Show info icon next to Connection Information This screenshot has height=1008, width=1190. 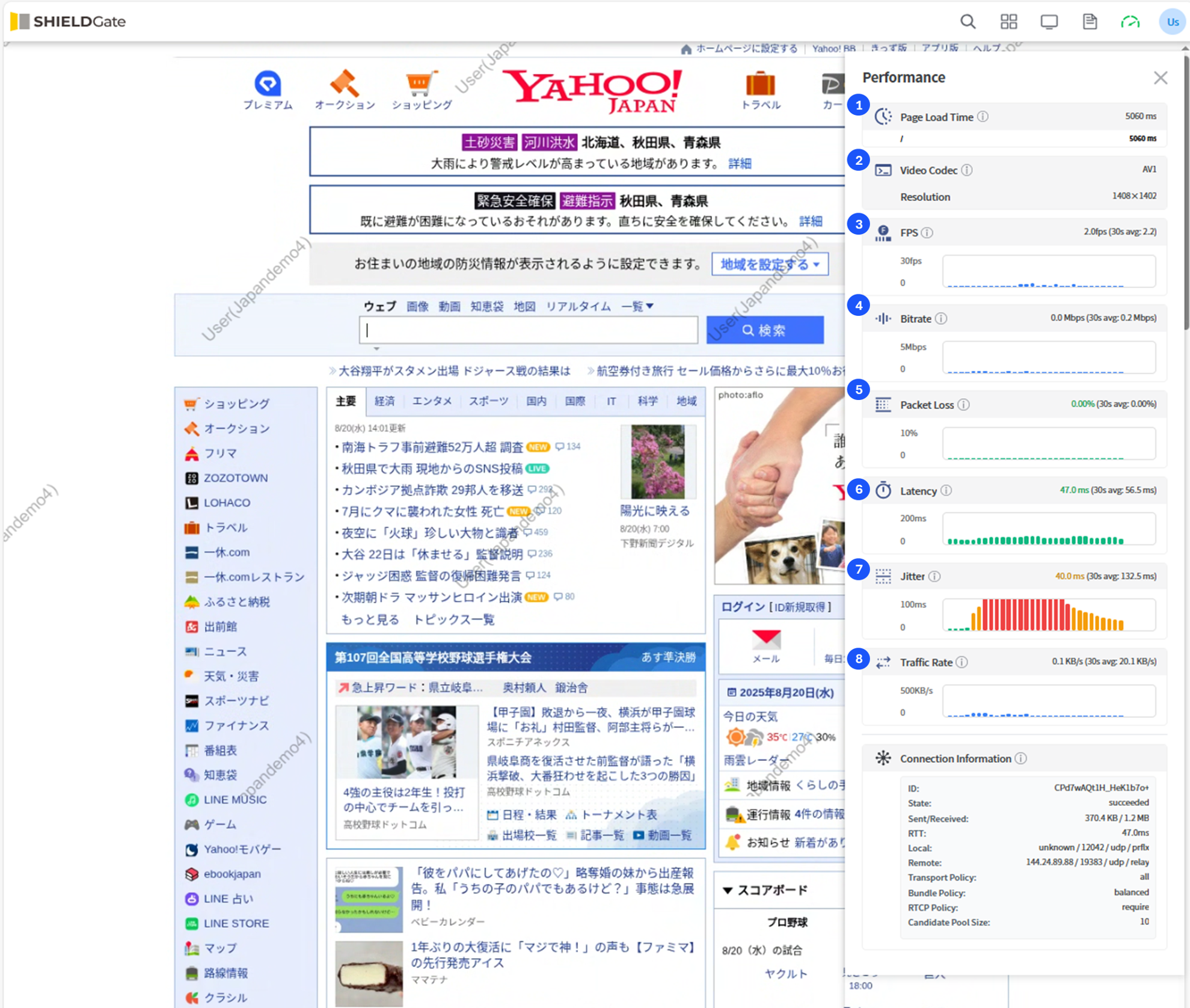coord(1021,758)
